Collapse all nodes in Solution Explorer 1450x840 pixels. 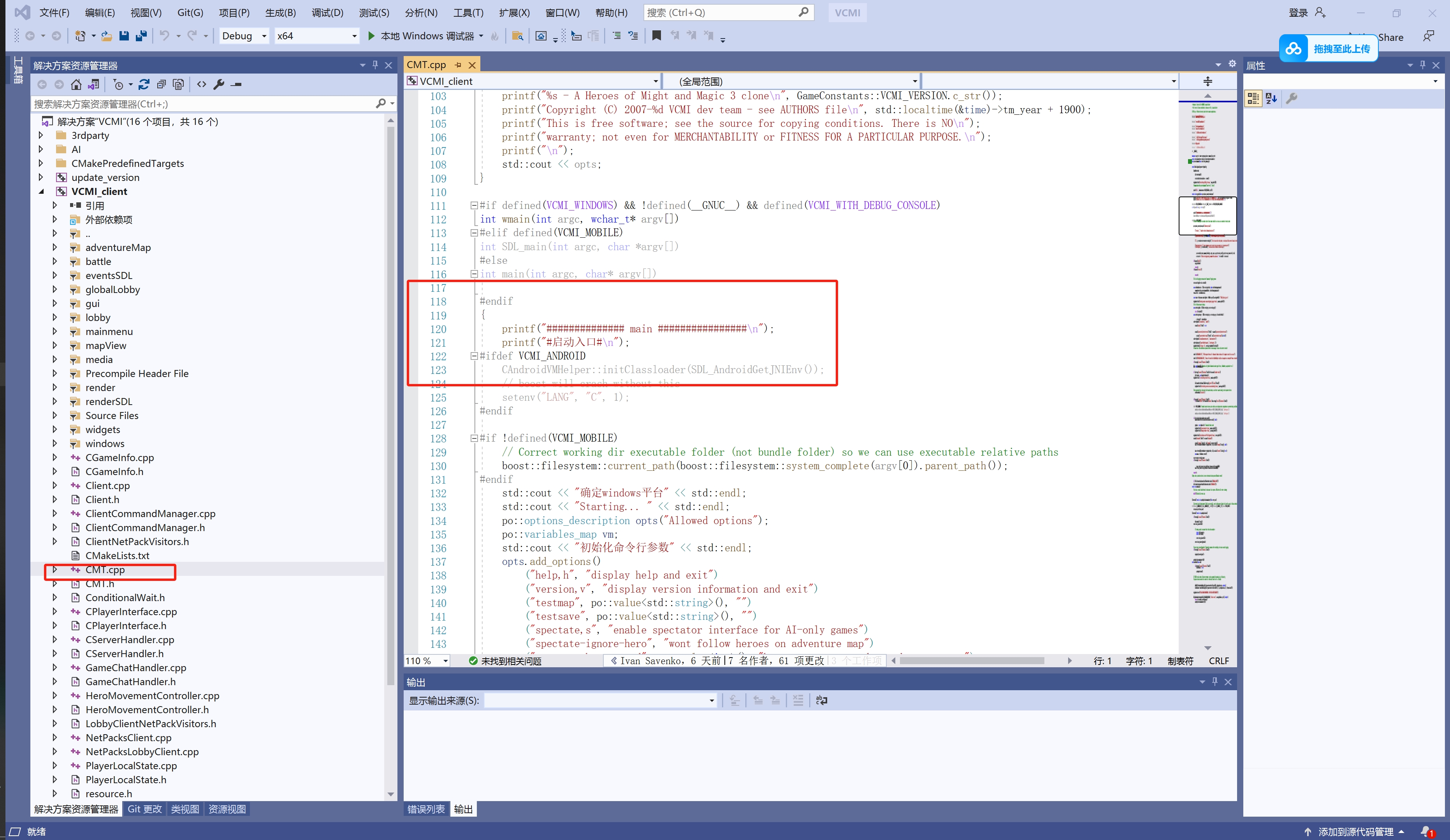click(x=161, y=84)
